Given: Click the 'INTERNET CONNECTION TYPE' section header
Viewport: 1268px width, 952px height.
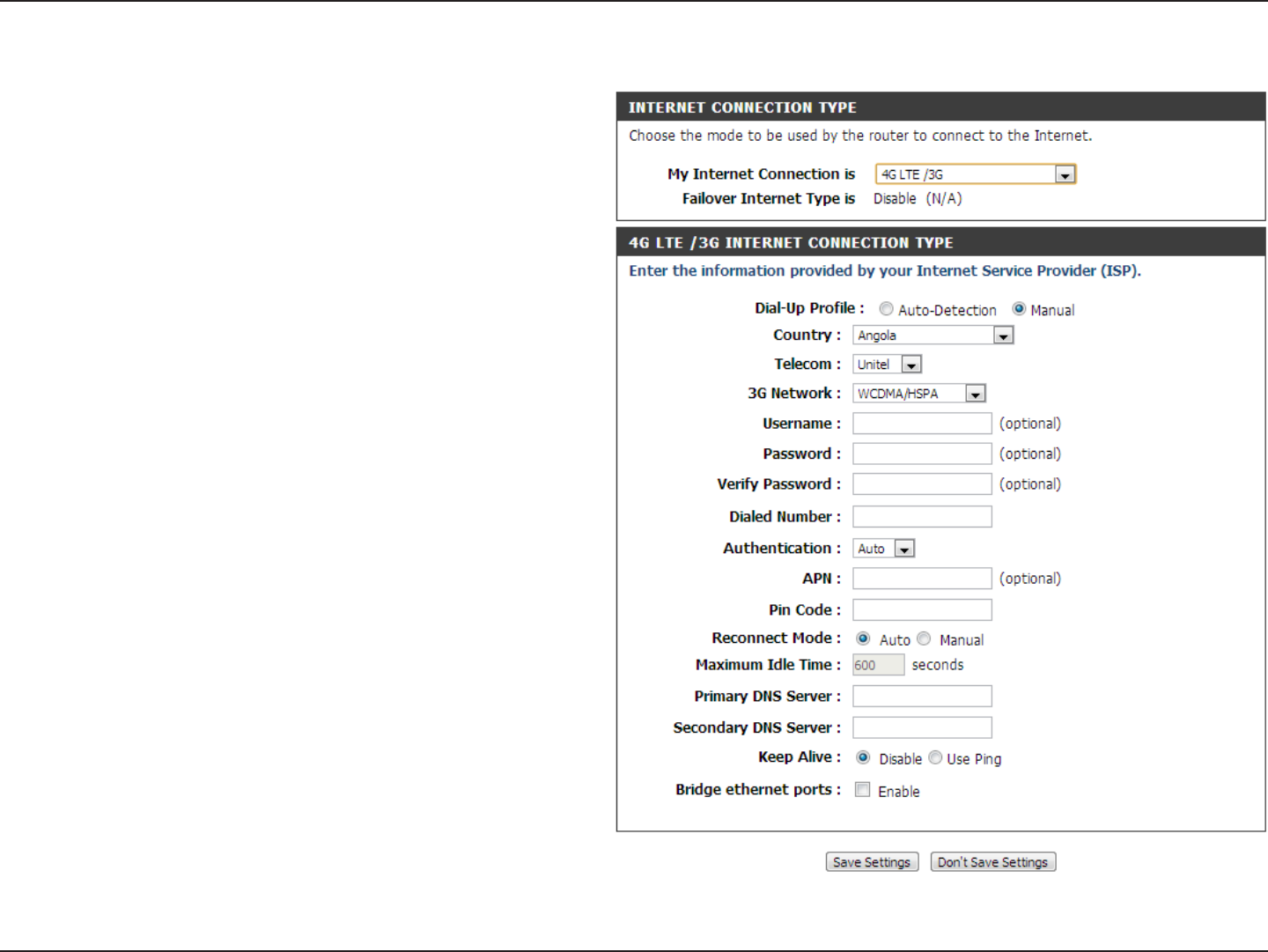Looking at the screenshot, I should point(742,107).
